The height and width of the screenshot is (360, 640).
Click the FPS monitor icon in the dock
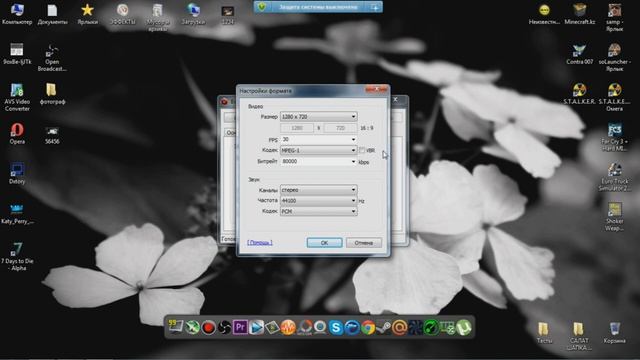pyautogui.click(x=176, y=327)
